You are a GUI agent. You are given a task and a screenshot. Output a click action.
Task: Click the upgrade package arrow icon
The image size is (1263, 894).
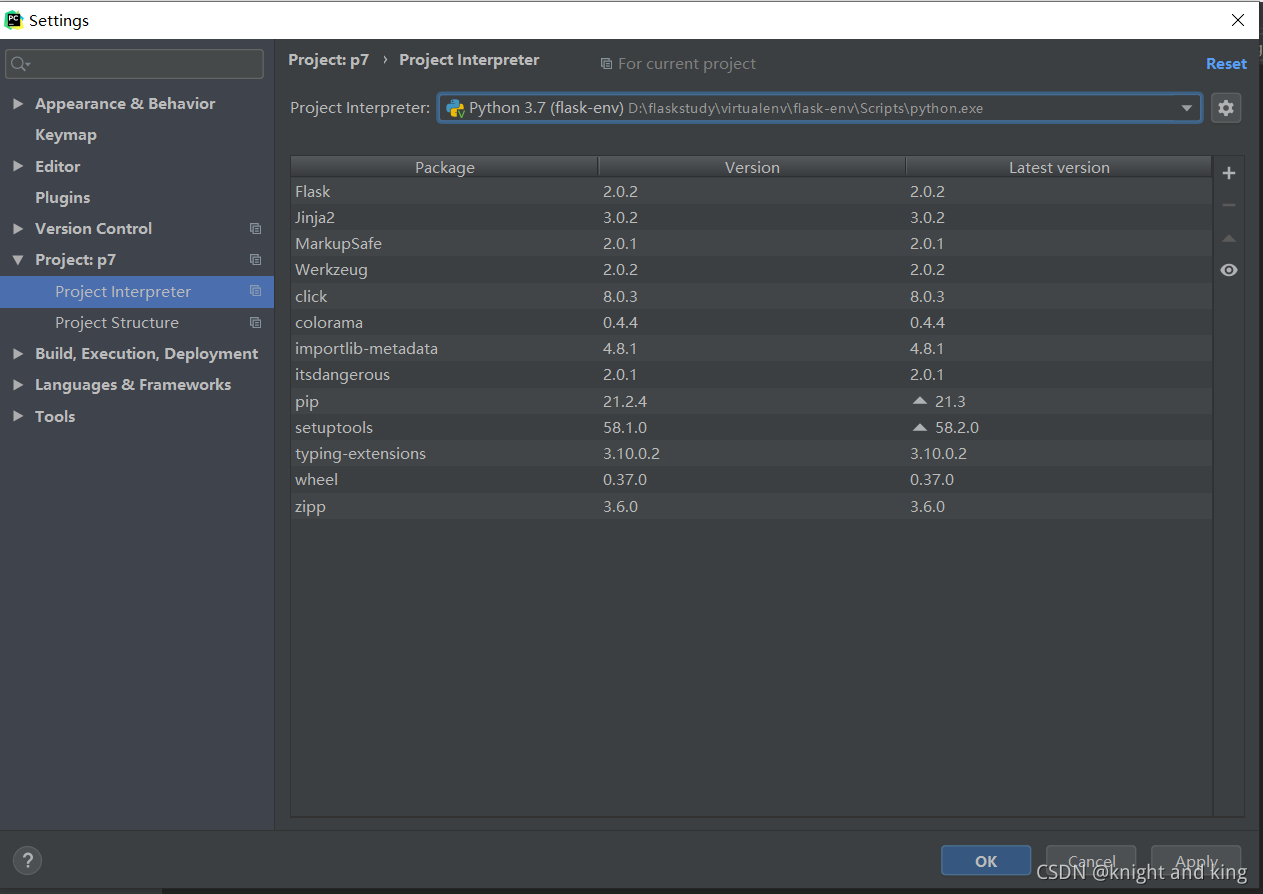click(x=1229, y=238)
